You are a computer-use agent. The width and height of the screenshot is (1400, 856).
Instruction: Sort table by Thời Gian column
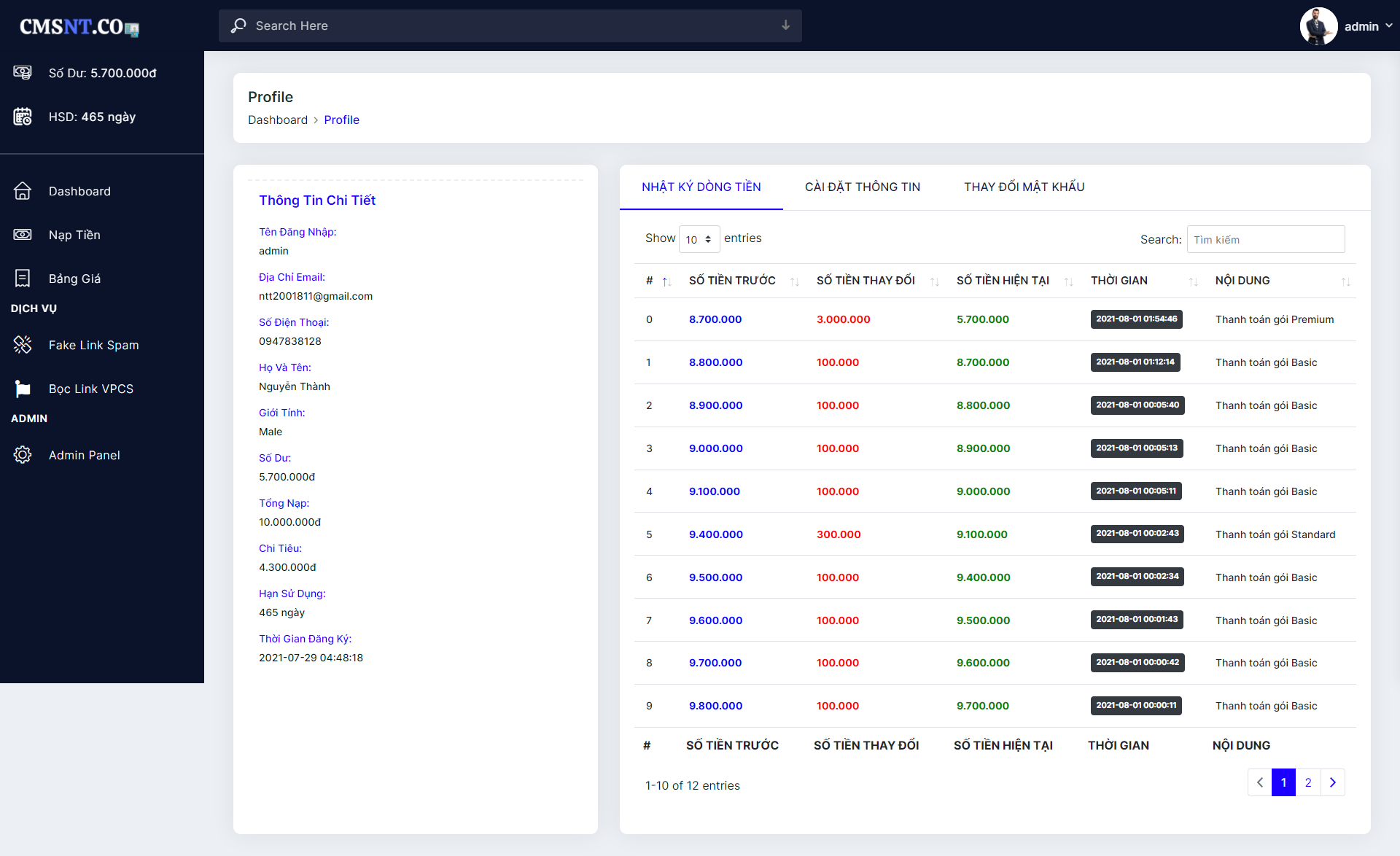click(1119, 281)
